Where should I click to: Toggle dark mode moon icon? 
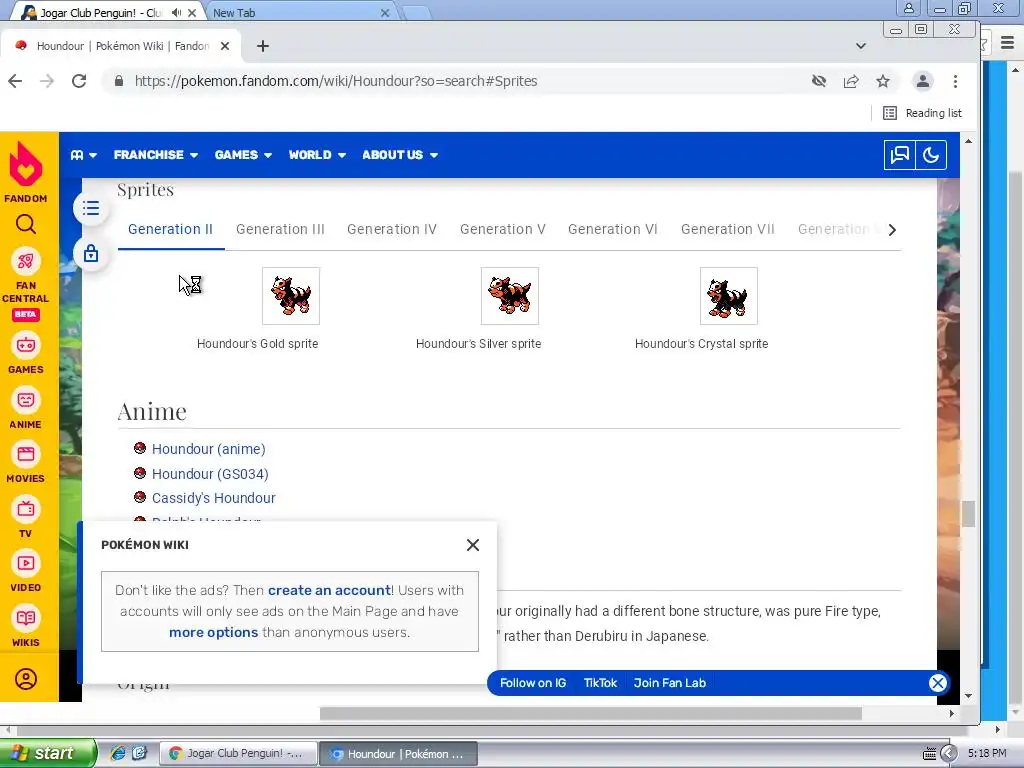click(931, 155)
